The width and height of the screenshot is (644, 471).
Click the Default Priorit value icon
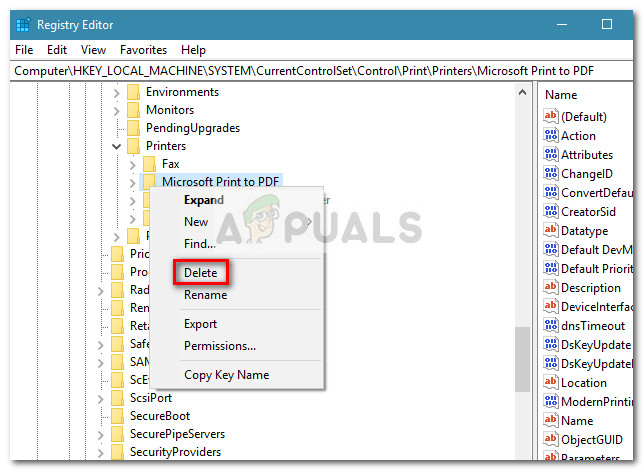pos(551,268)
